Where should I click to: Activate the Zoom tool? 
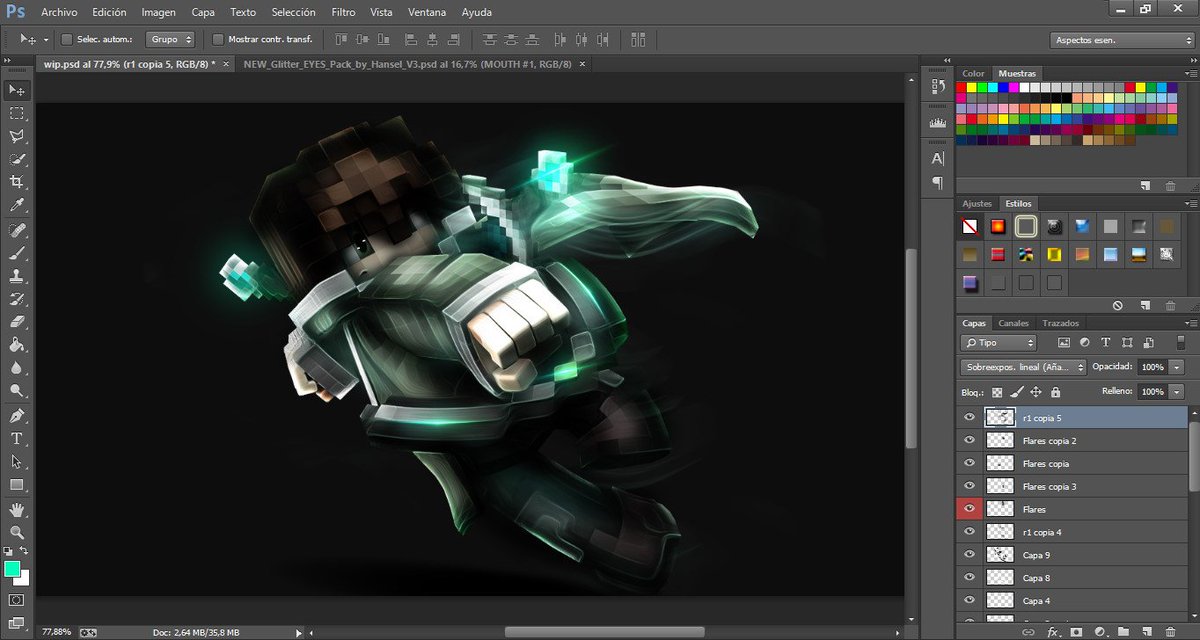point(17,532)
